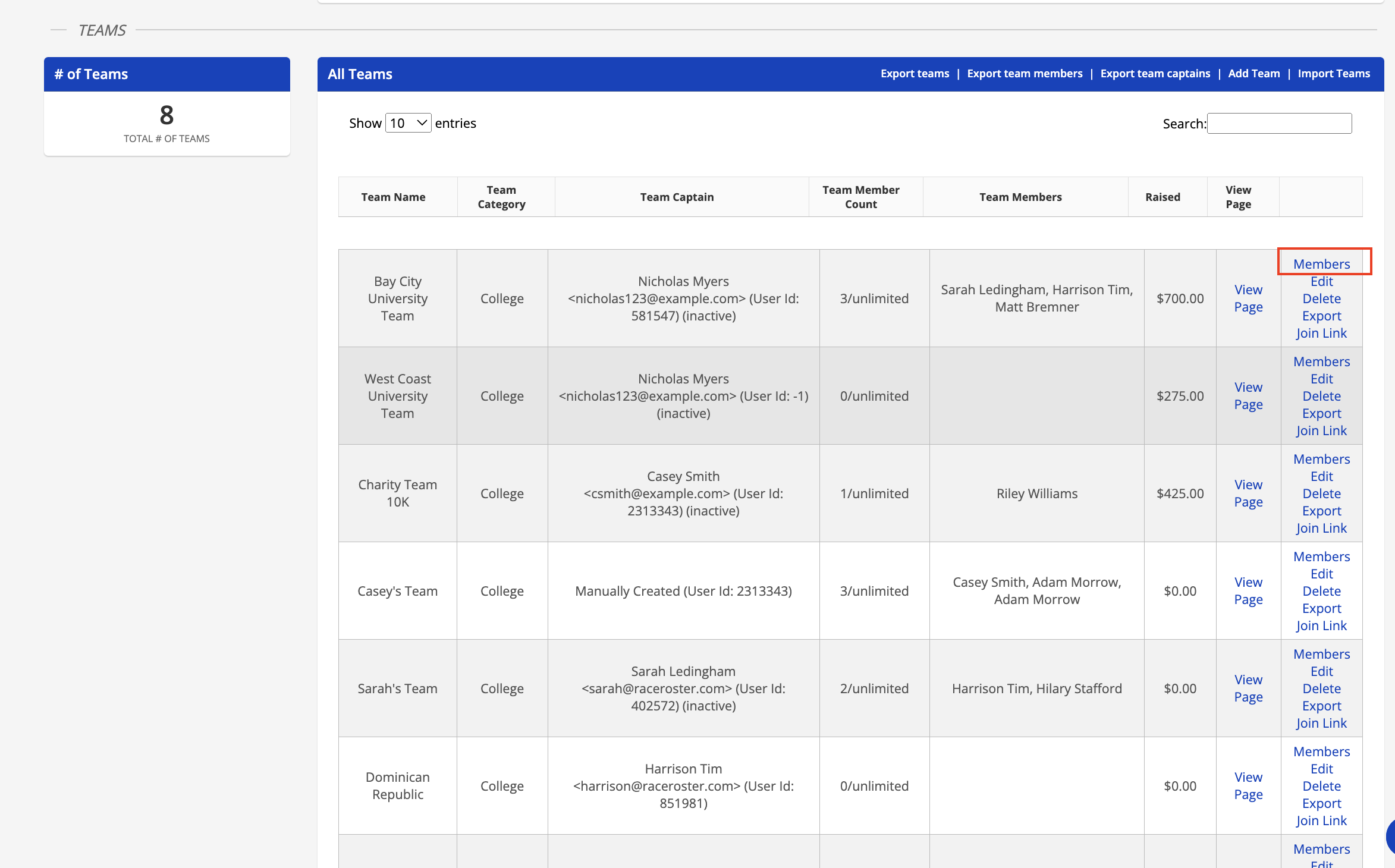Viewport: 1395px width, 868px height.
Task: Sort by Team Member Count column
Action: tap(860, 197)
